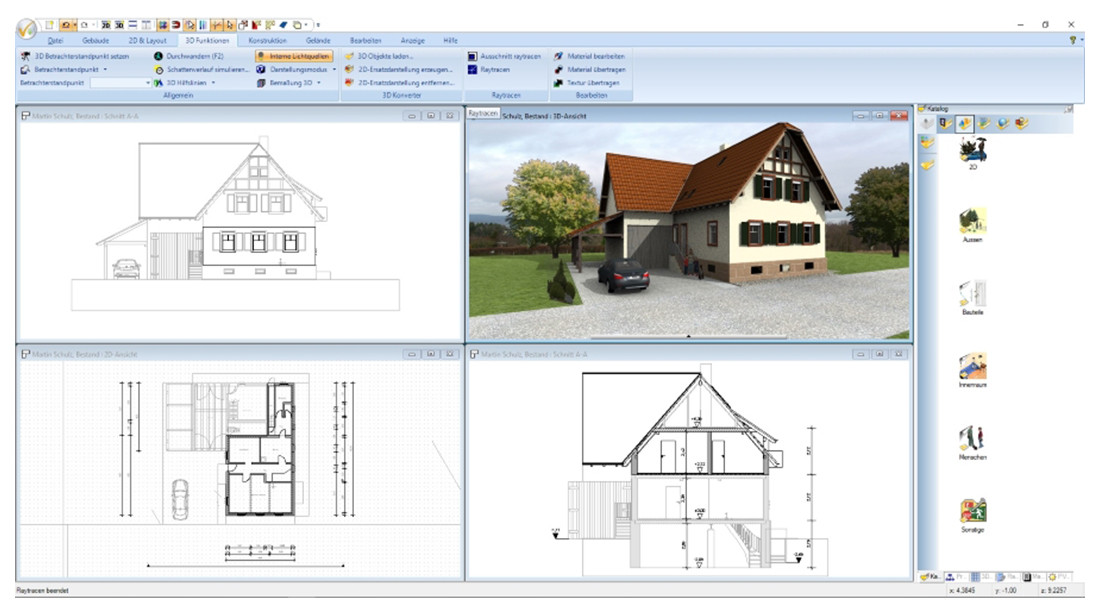Open Schattenverlauf simulieren

(201, 69)
